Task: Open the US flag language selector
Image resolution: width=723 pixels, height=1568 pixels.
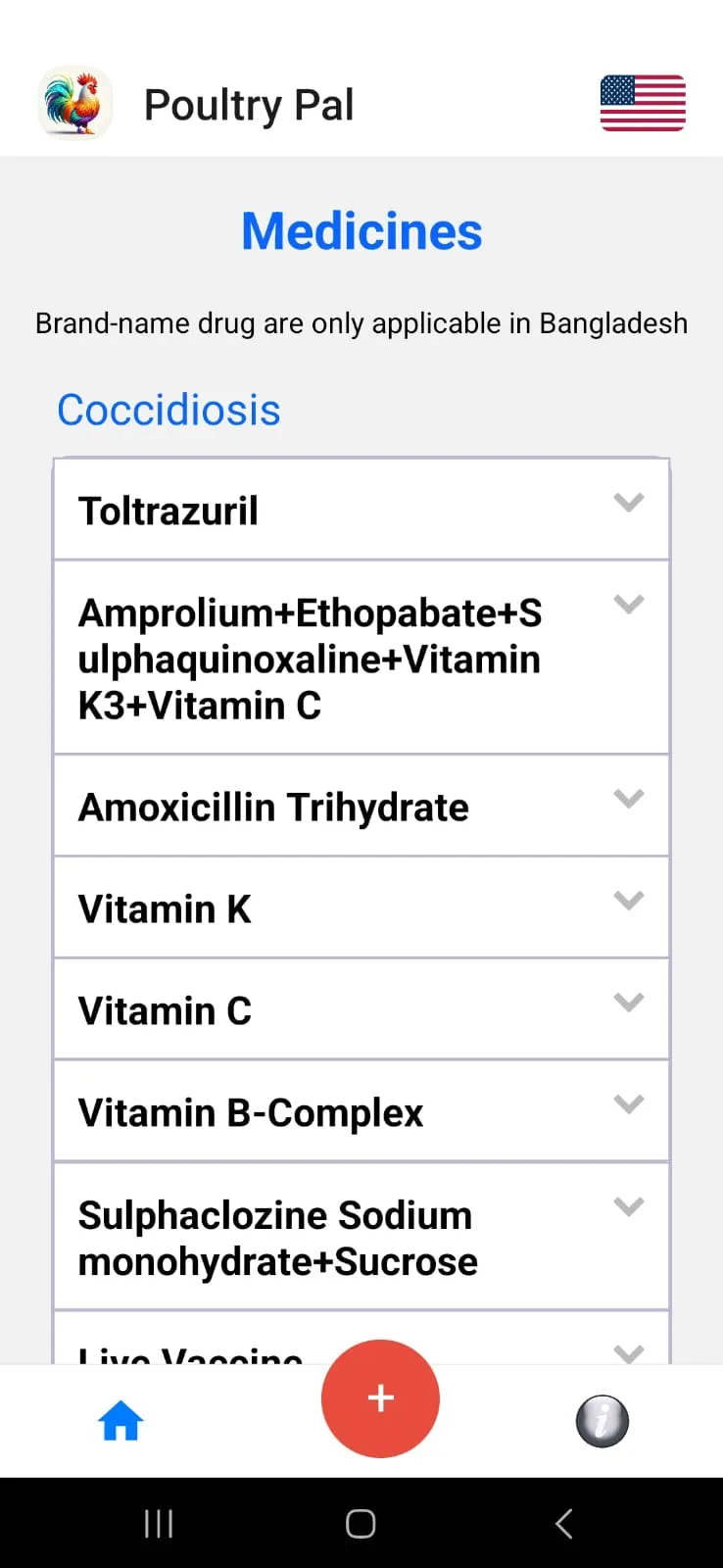Action: click(x=643, y=103)
